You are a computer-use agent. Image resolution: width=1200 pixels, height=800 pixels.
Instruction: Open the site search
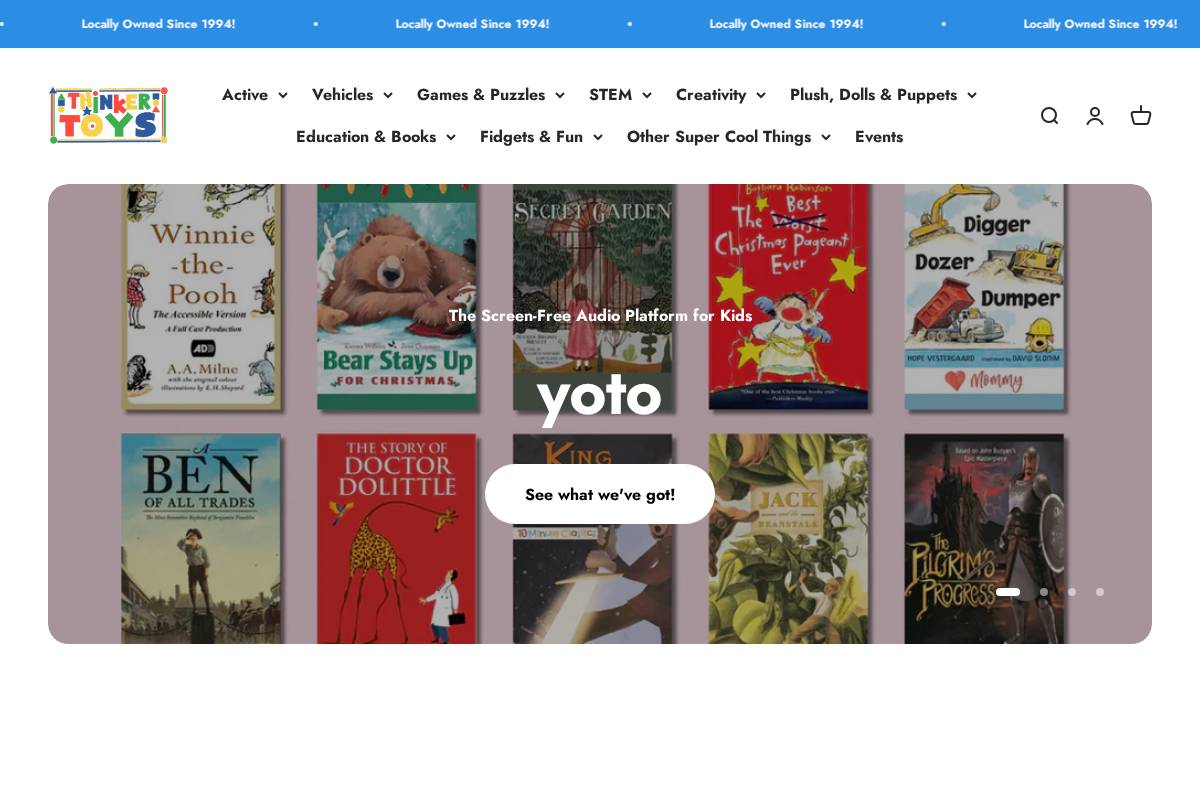(1049, 116)
